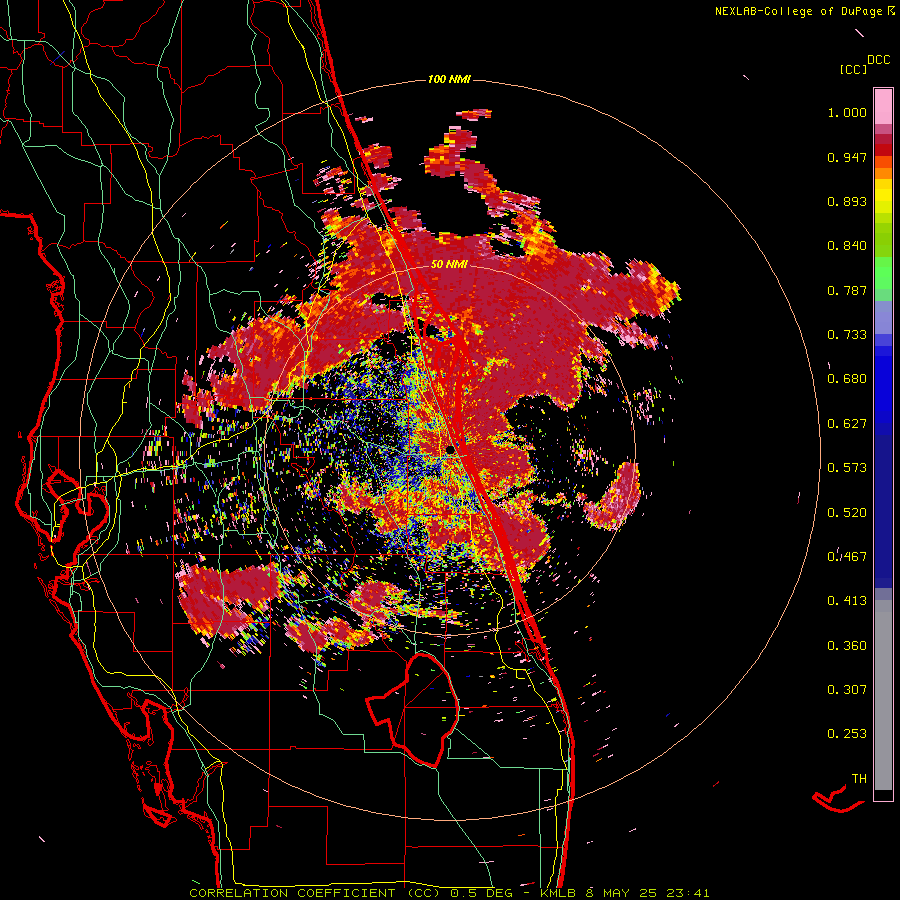Select the 1.000 legend value
Screen dimensions: 900x900
847,112
